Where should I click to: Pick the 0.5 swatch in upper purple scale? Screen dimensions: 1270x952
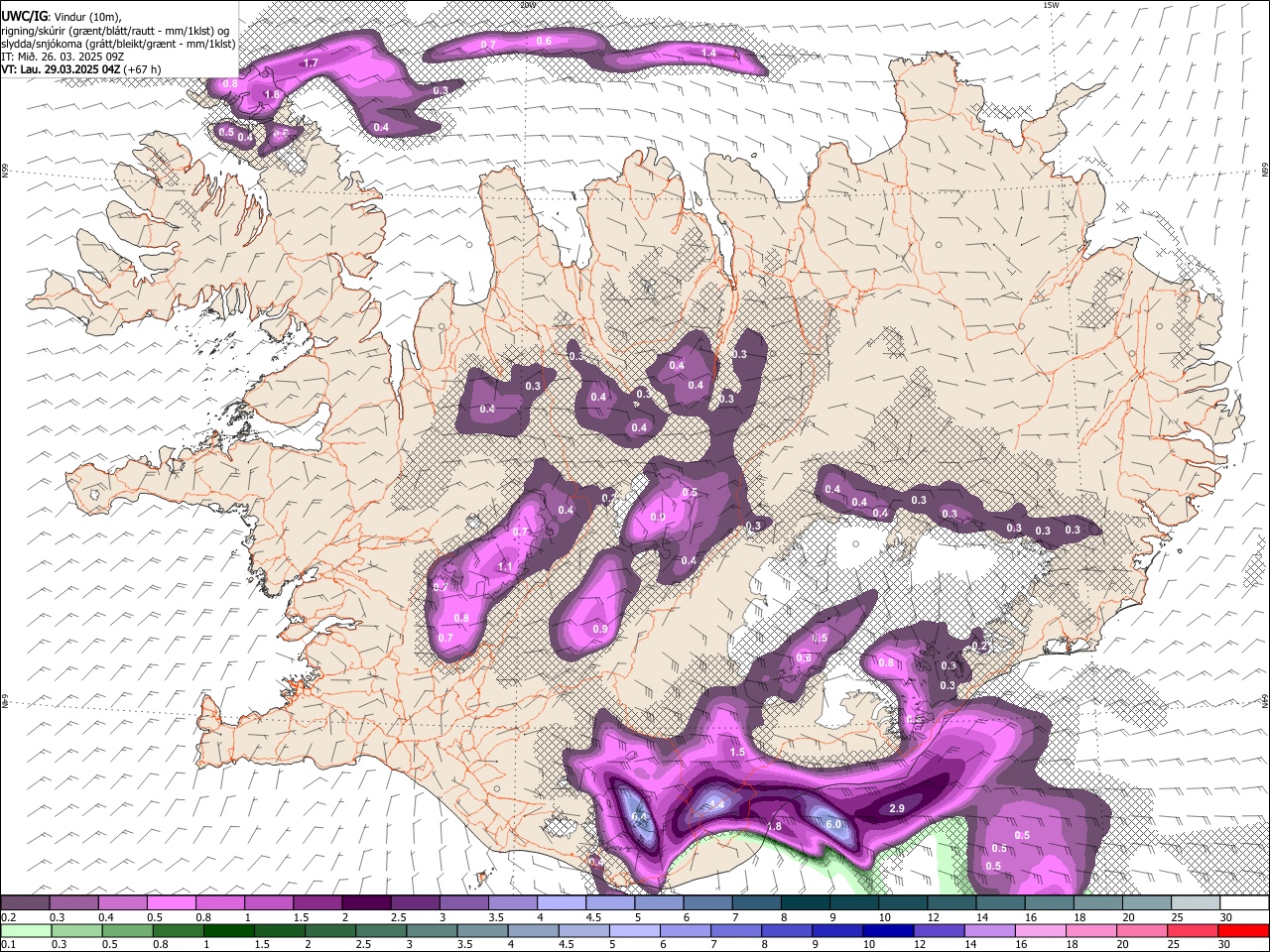(x=171, y=903)
